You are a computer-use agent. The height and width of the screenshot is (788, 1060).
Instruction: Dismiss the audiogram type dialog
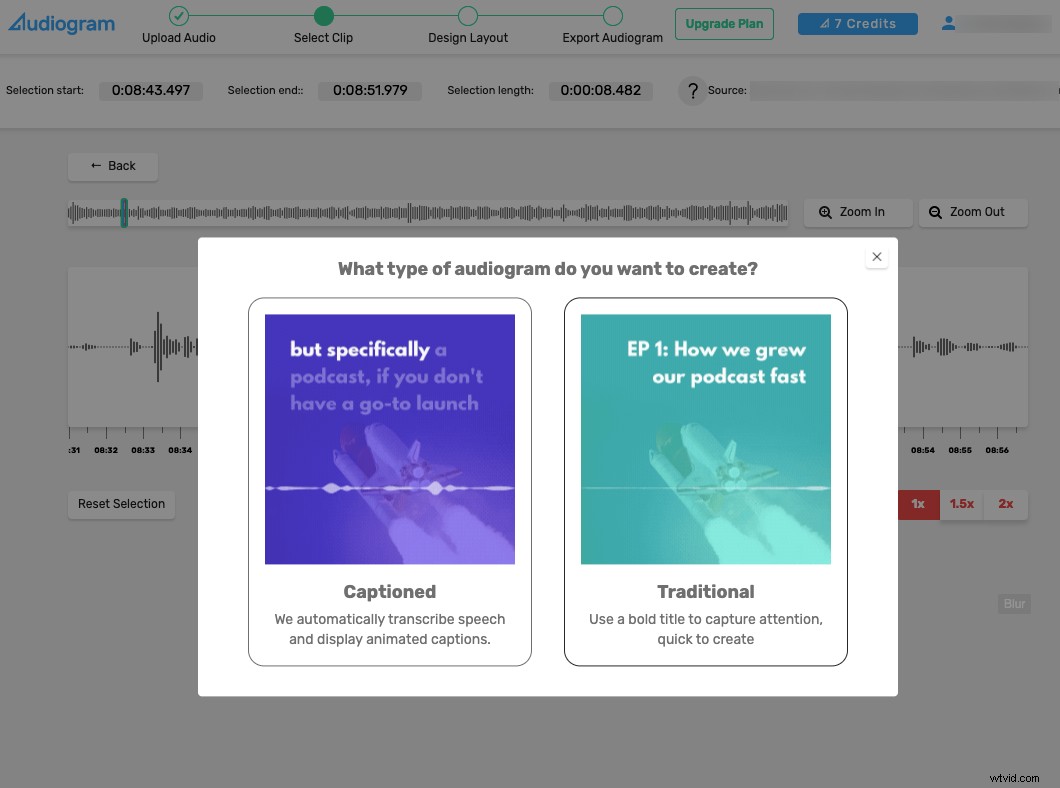click(877, 257)
